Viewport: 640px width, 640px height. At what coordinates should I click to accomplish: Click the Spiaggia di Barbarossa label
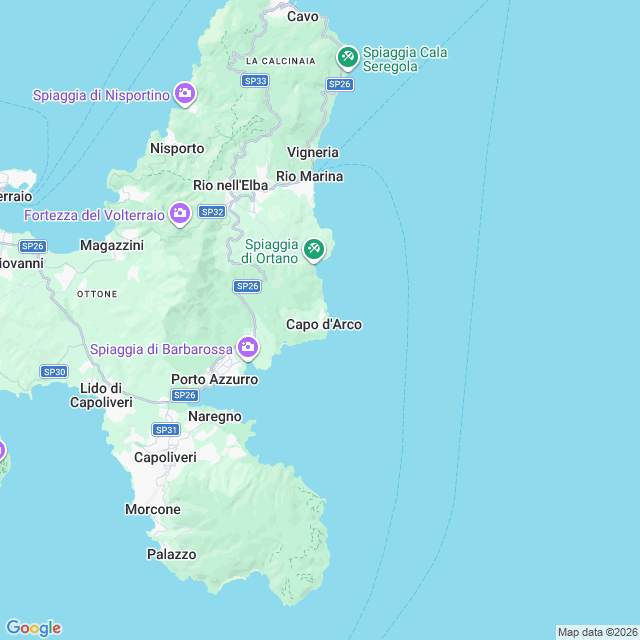(161, 350)
